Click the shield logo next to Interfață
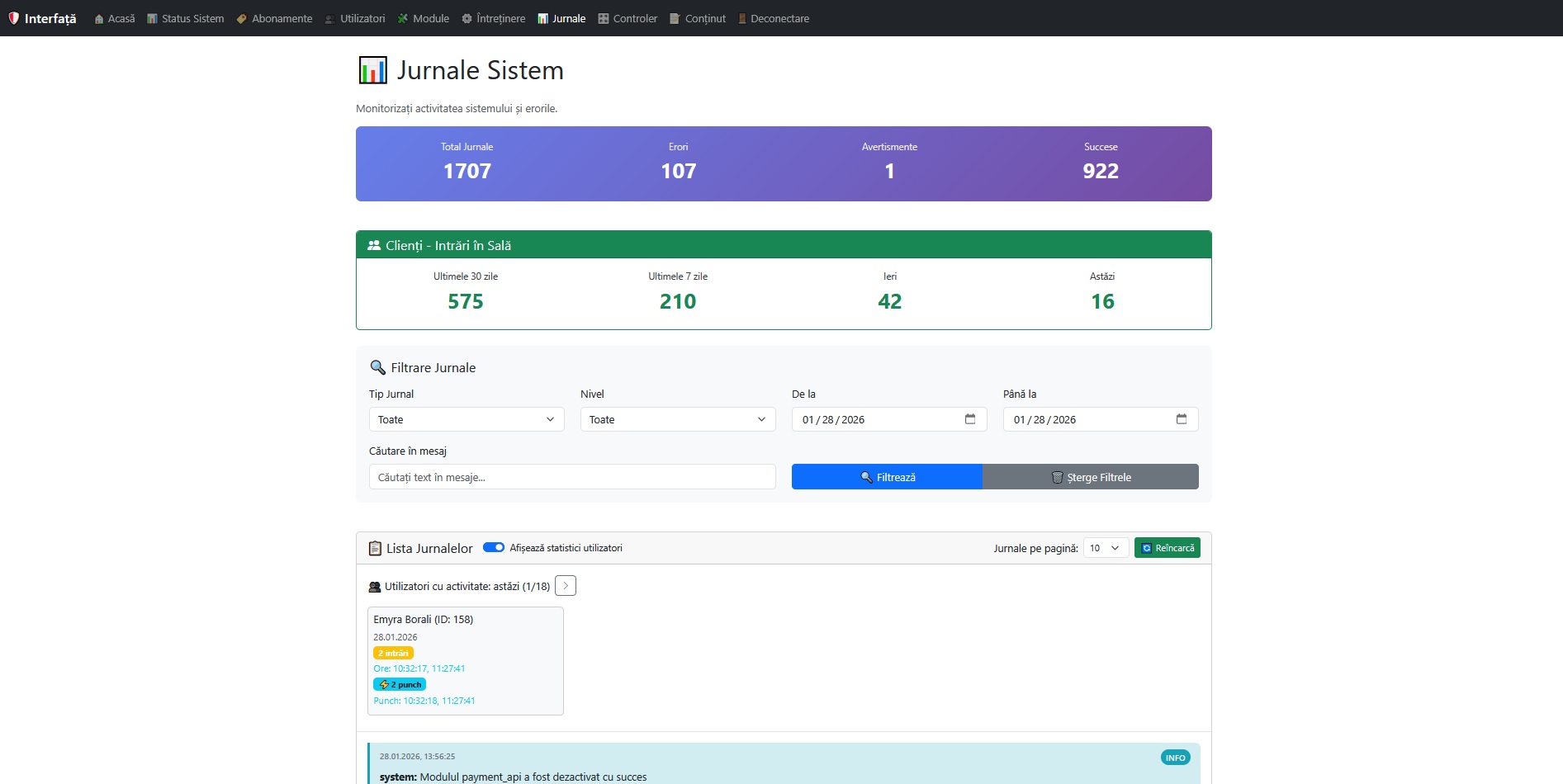Screen dimensions: 1563x784 click(14, 17)
